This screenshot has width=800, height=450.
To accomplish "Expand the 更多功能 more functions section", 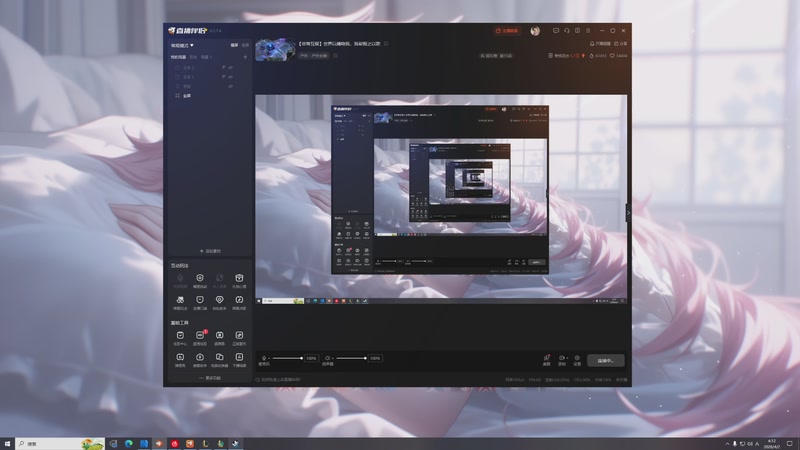I will 210,378.
